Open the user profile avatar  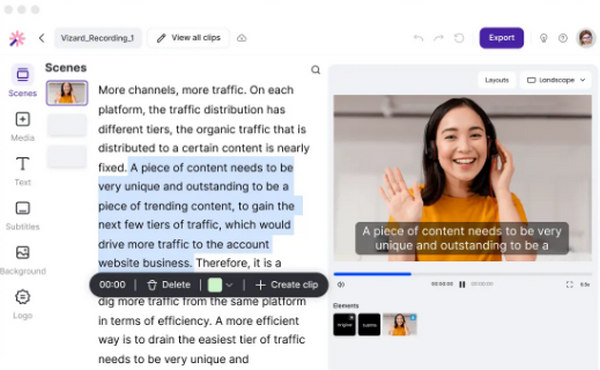click(x=586, y=38)
